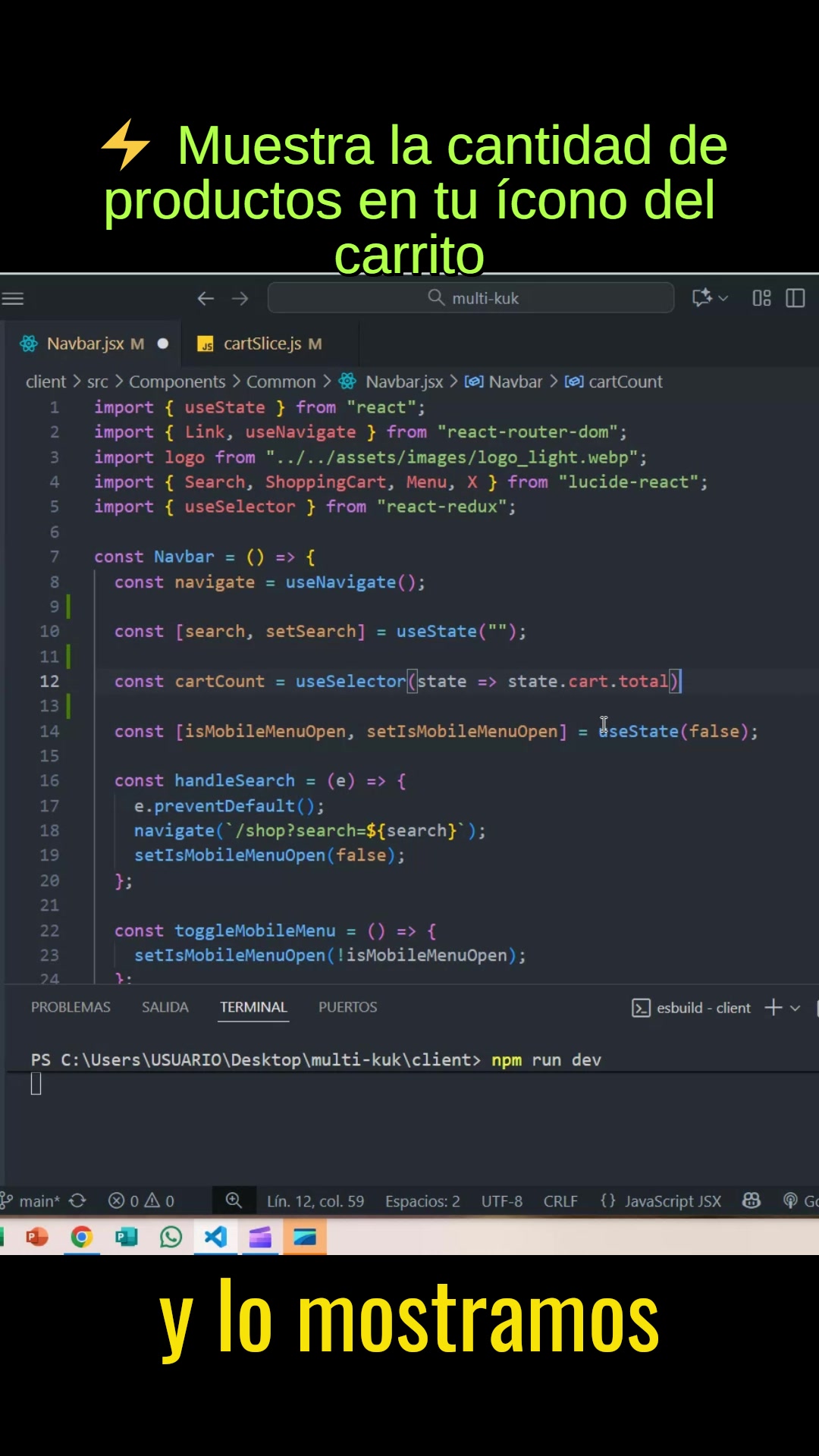Go back with the left arrow
This screenshot has width=819, height=1456.
click(206, 299)
